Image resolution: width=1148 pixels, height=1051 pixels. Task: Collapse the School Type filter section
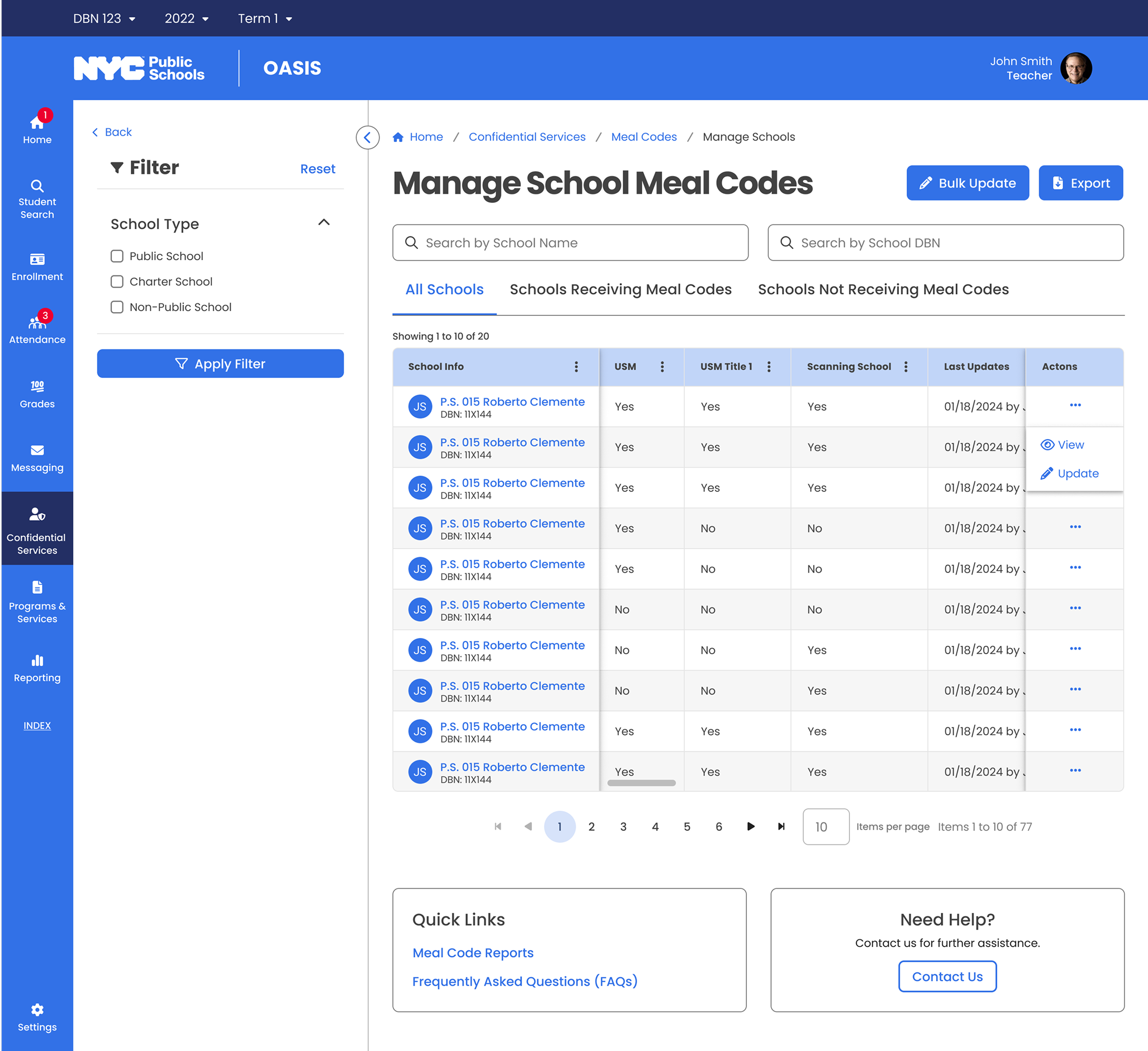pyautogui.click(x=324, y=223)
